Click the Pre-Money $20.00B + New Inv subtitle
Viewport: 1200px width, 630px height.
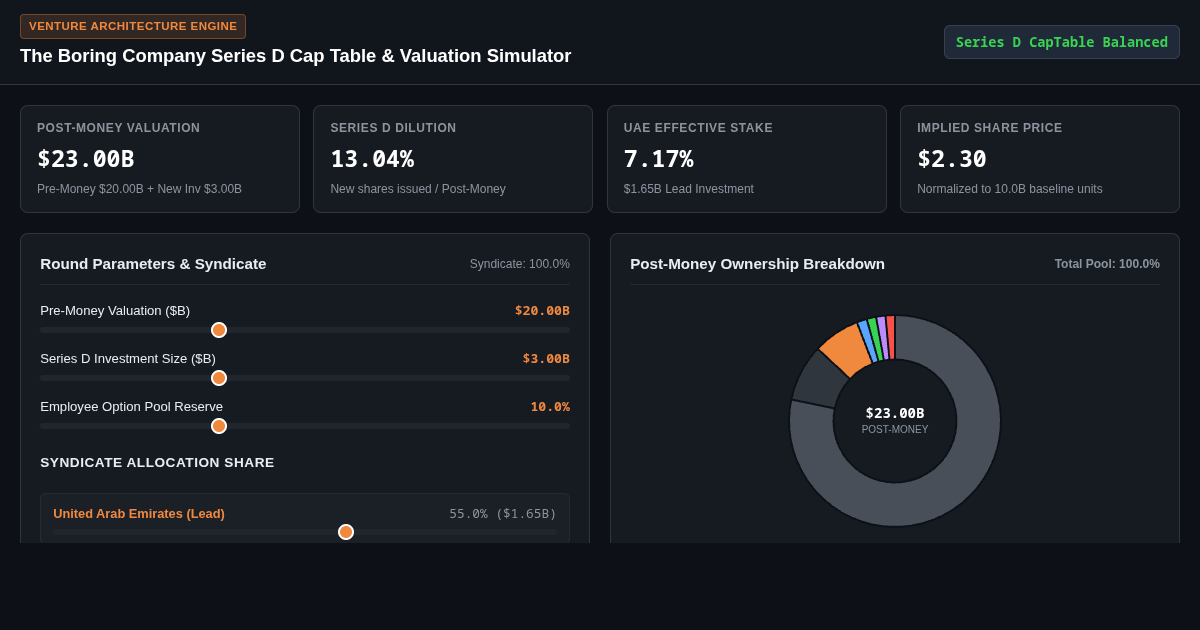[139, 189]
